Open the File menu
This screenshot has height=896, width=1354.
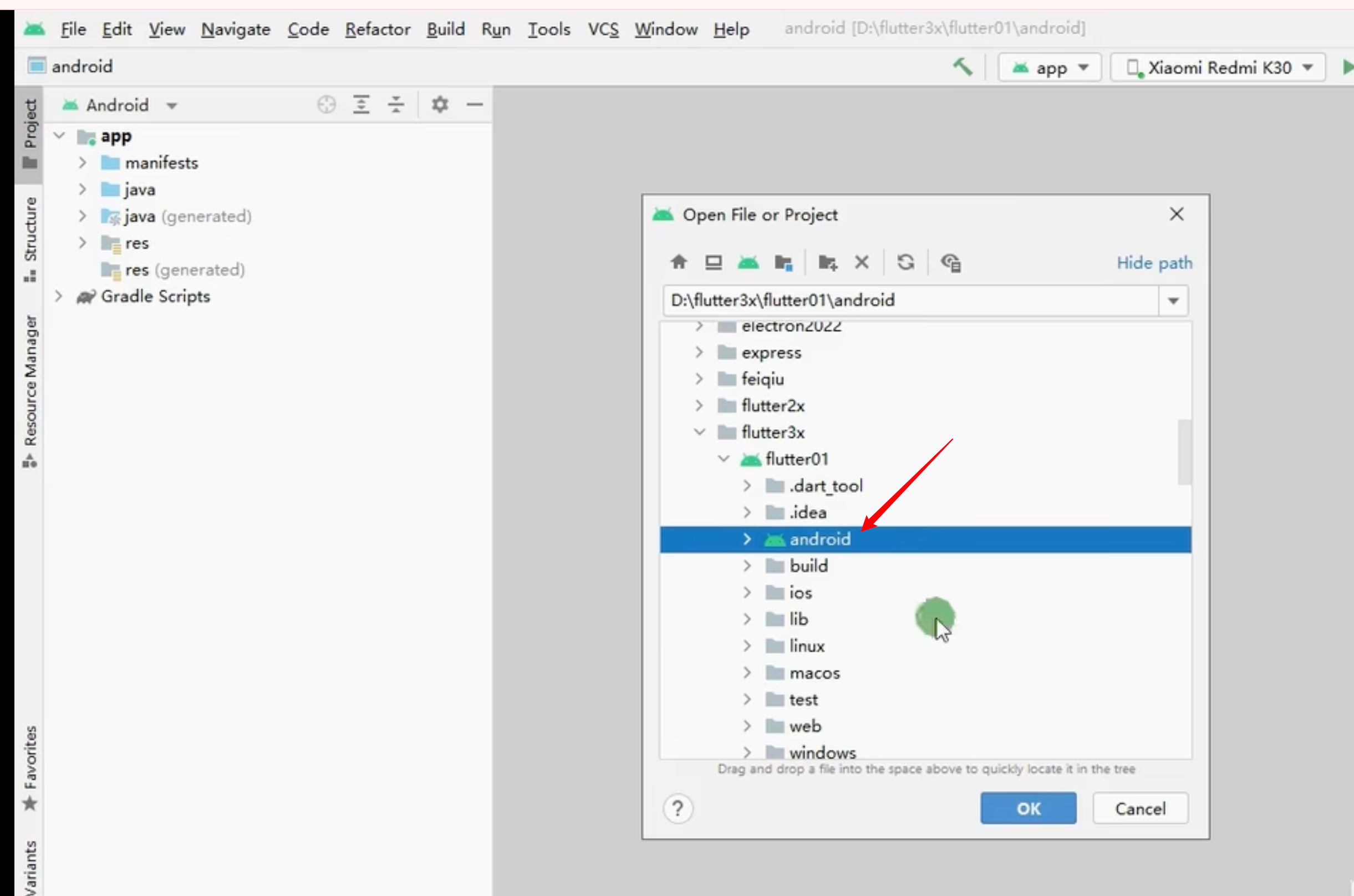coord(73,29)
